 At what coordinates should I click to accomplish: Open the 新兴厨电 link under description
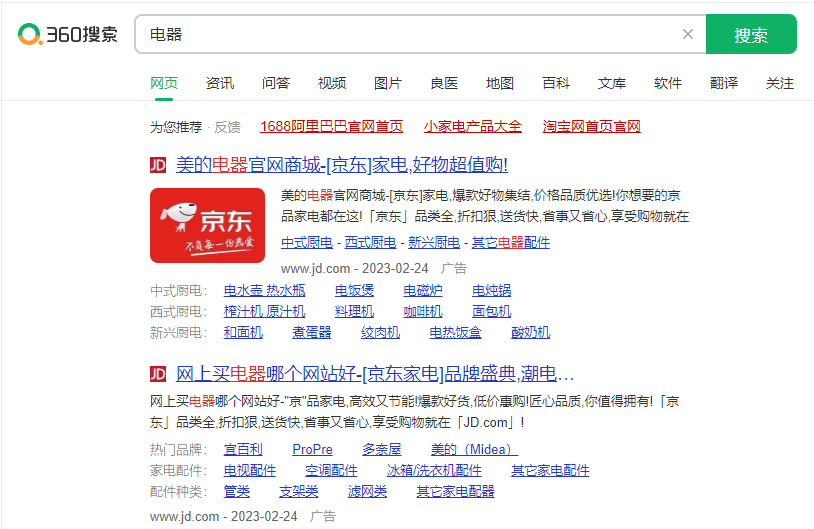point(434,242)
